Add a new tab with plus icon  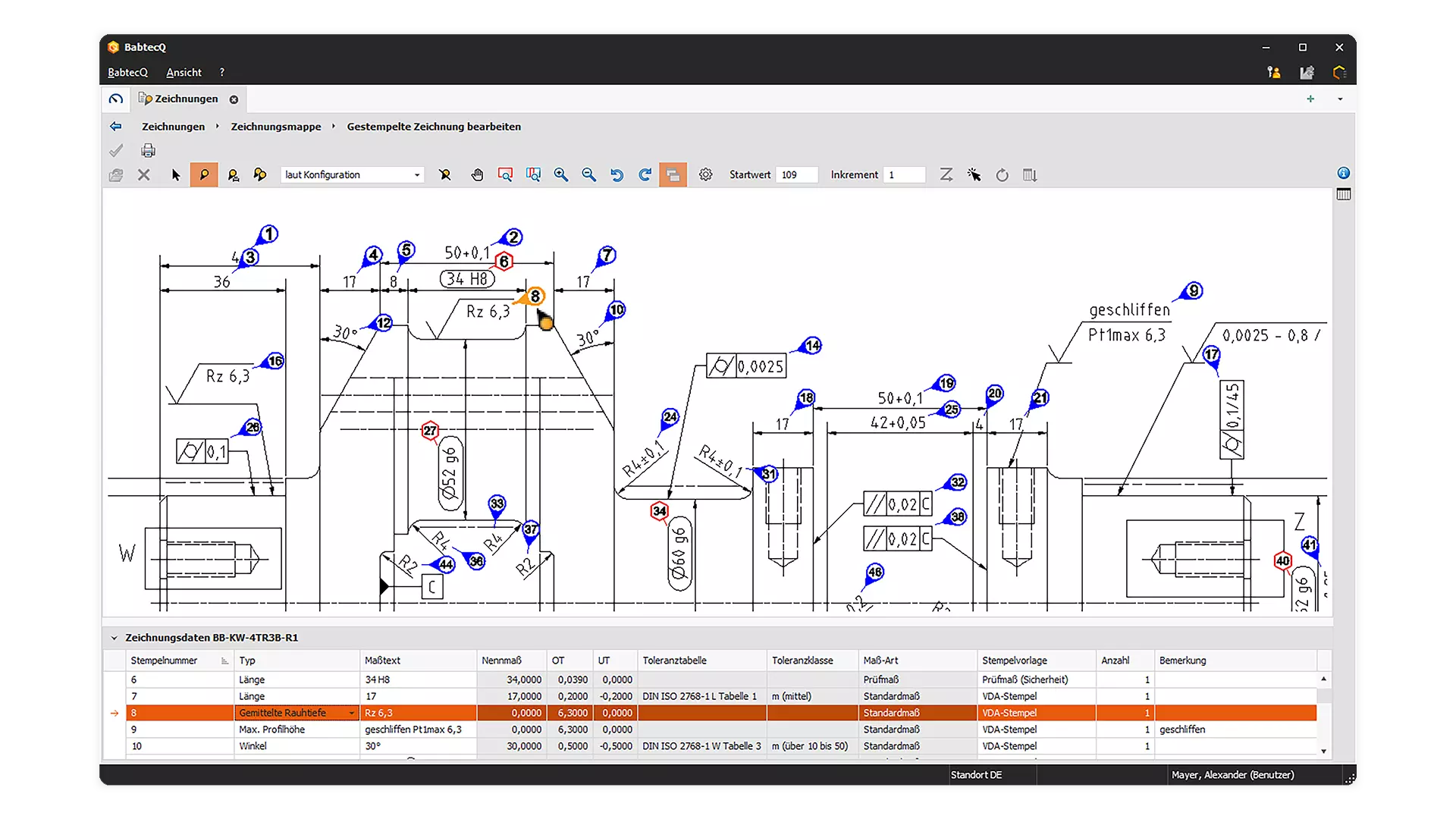[x=1310, y=99]
